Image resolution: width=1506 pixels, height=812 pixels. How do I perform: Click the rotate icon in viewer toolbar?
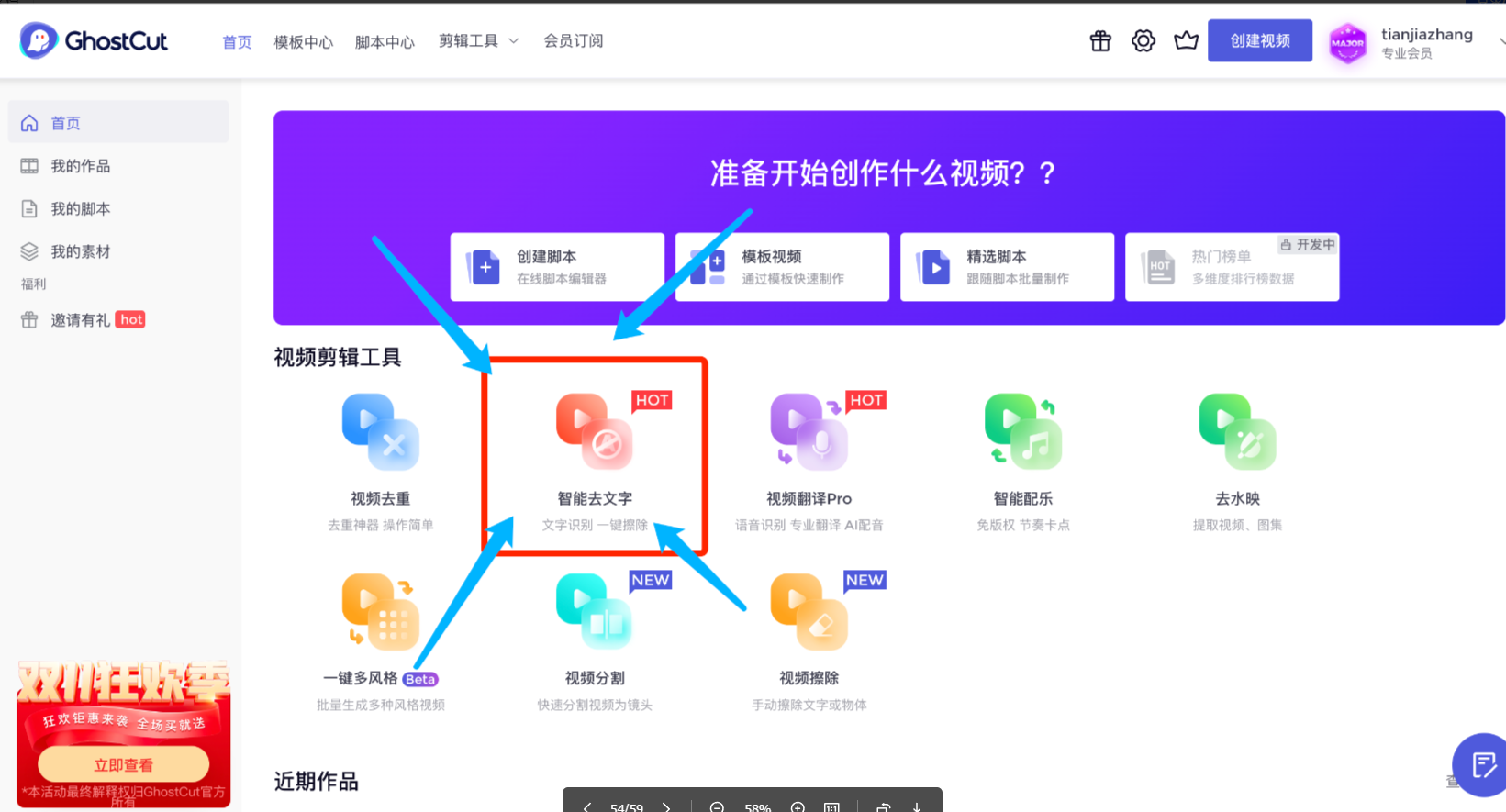[883, 806]
